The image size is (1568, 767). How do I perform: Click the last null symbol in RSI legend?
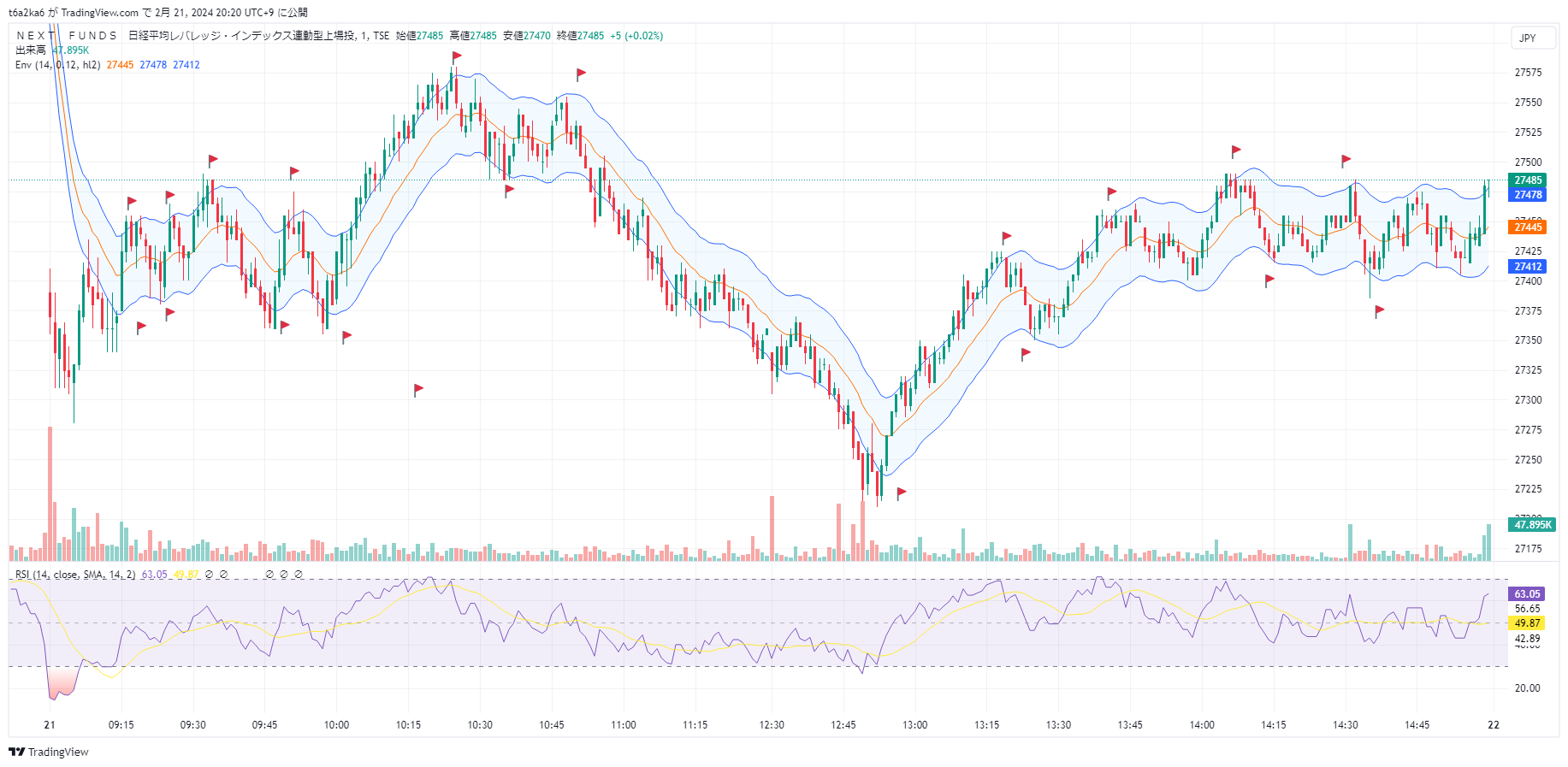[x=299, y=575]
